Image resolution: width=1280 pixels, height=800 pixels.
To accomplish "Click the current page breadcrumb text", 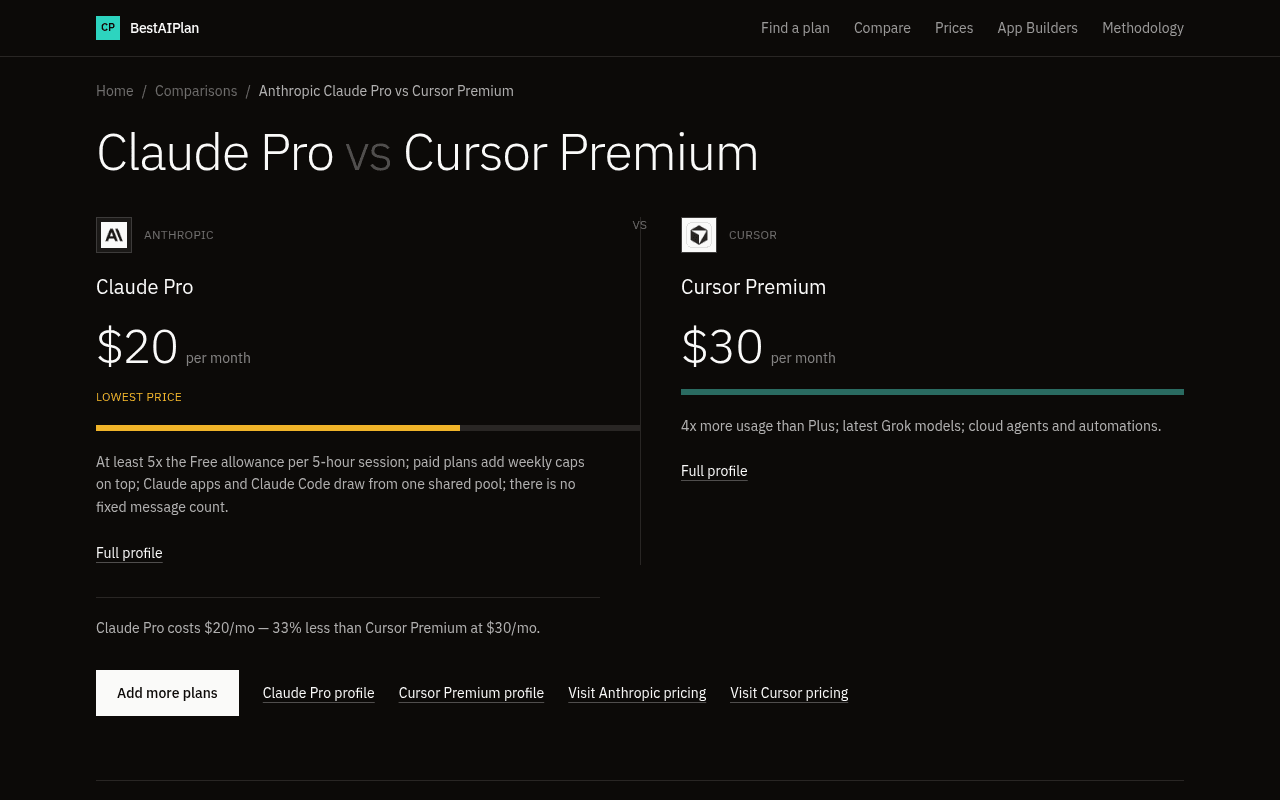I will (x=386, y=91).
